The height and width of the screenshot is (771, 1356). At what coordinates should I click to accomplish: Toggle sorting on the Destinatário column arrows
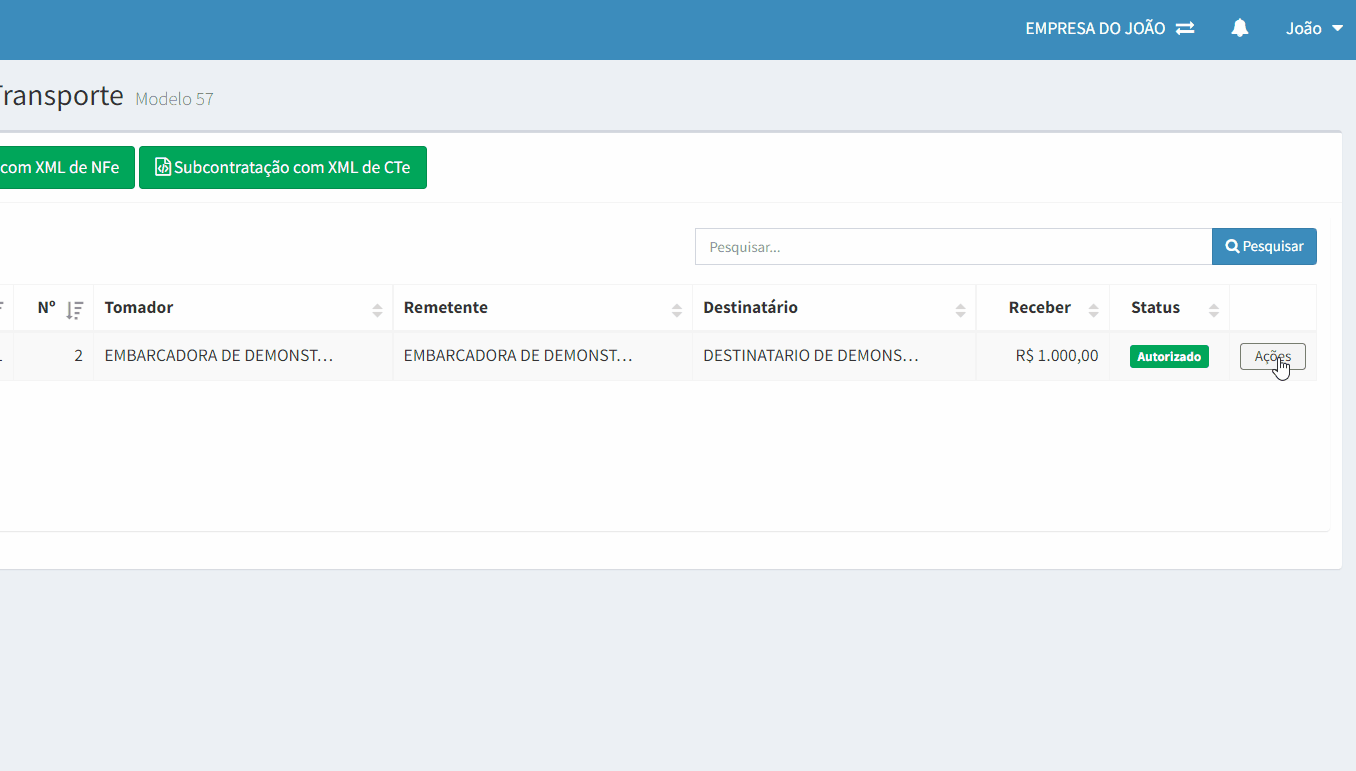[x=960, y=310]
